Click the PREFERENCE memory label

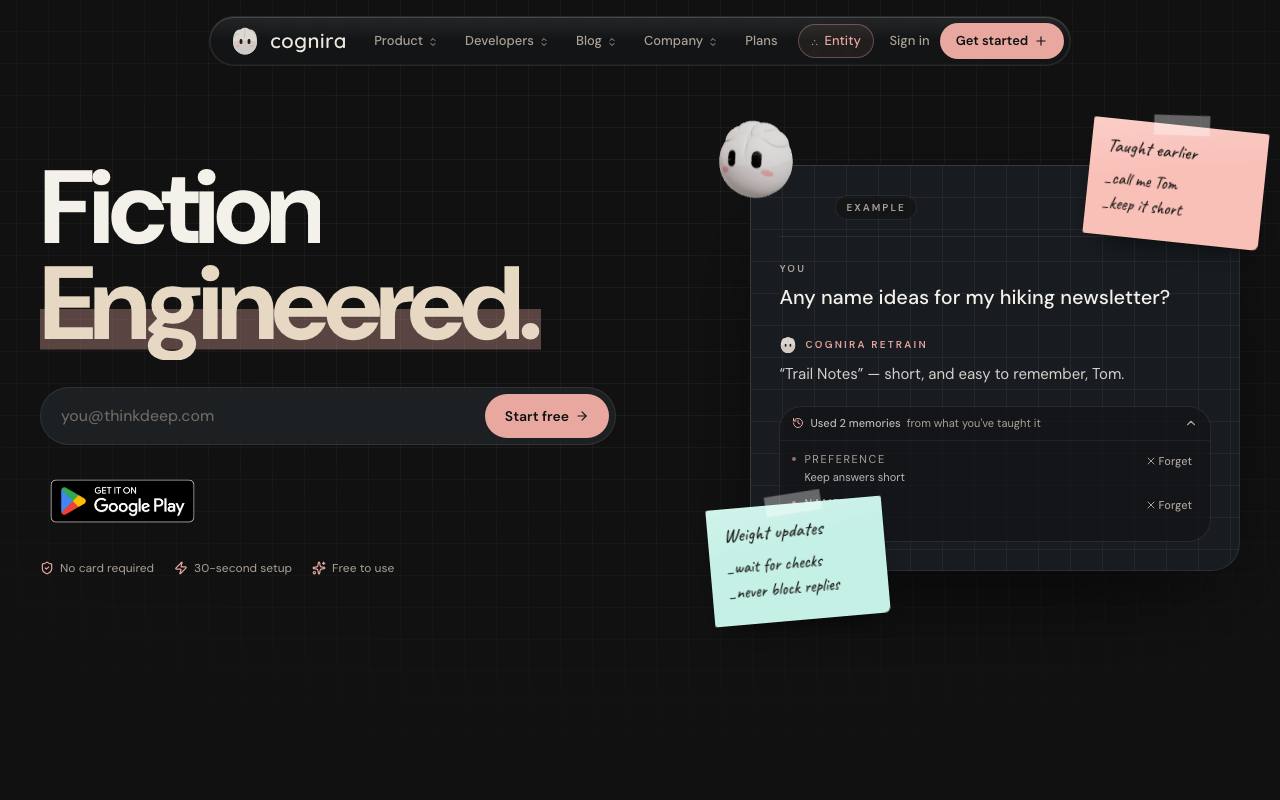845,459
